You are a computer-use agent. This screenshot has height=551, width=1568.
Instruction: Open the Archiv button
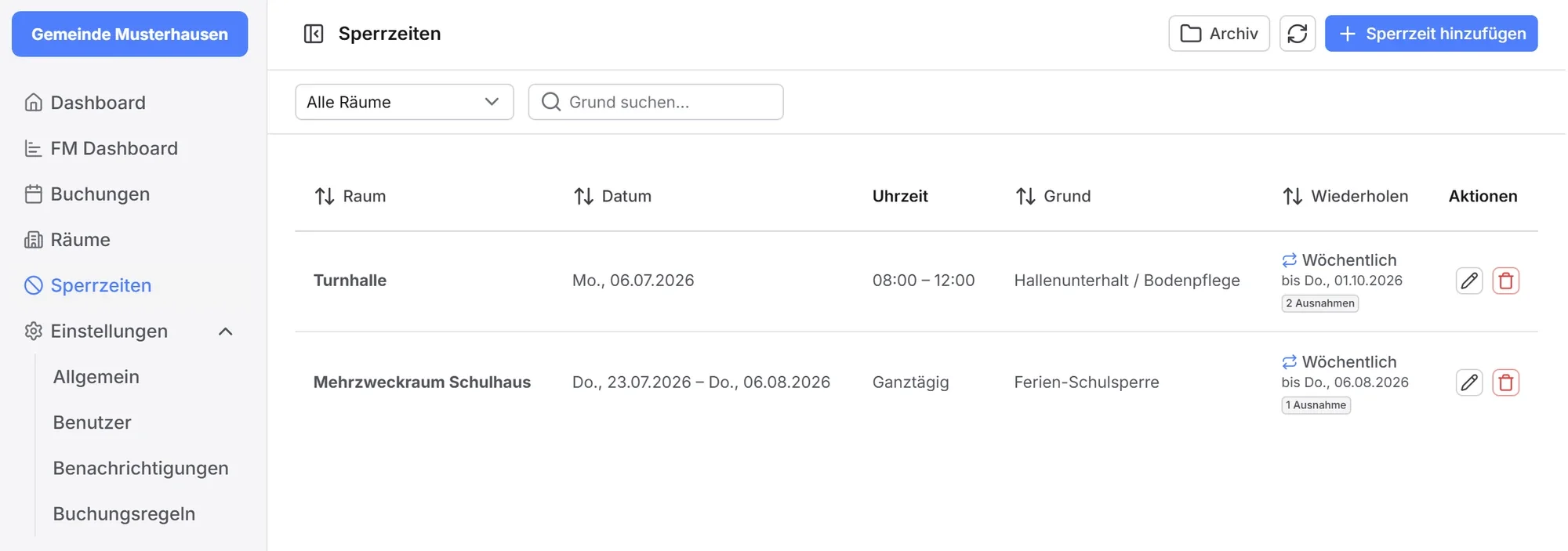click(x=1219, y=34)
